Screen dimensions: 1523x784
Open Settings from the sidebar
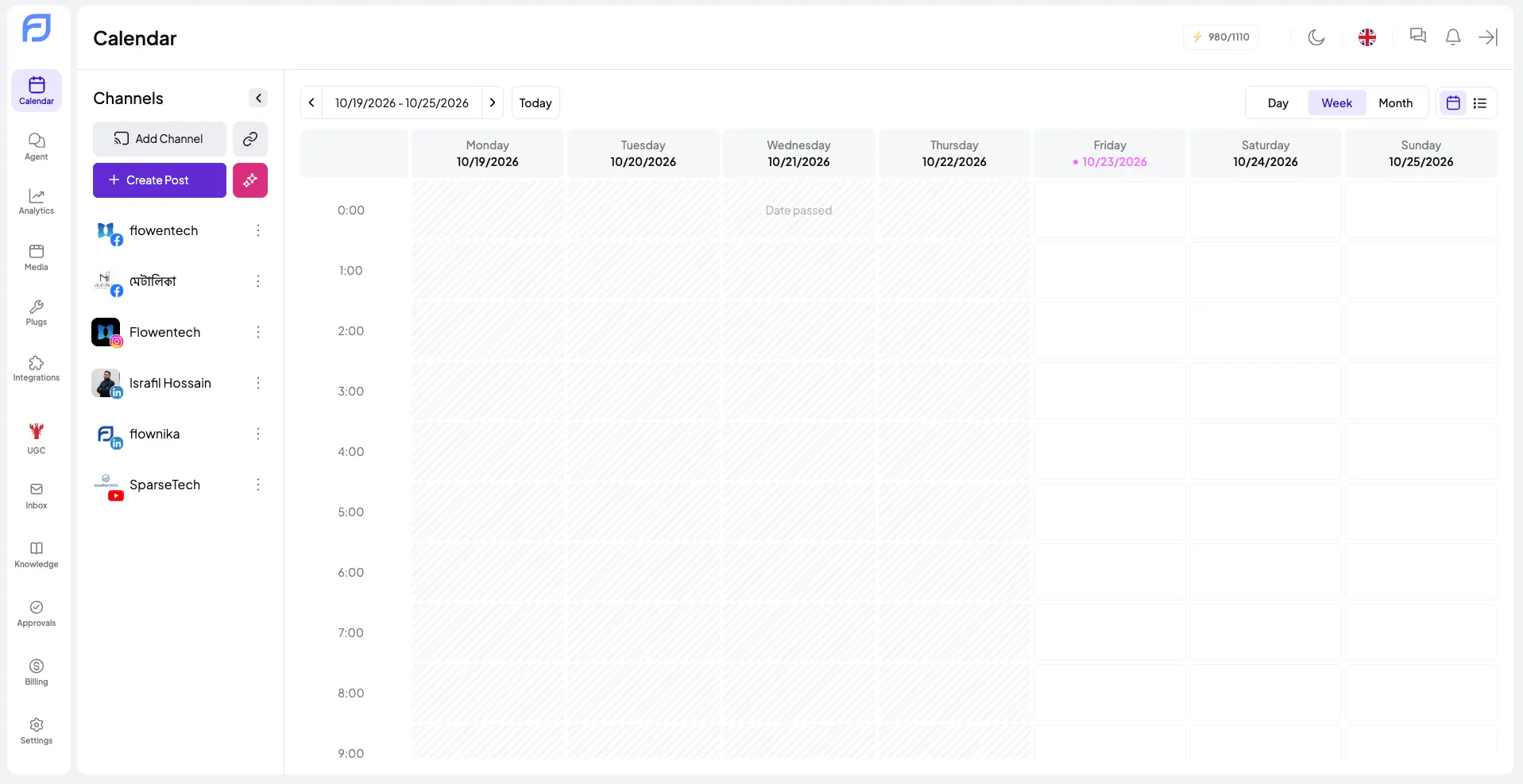pyautogui.click(x=37, y=731)
